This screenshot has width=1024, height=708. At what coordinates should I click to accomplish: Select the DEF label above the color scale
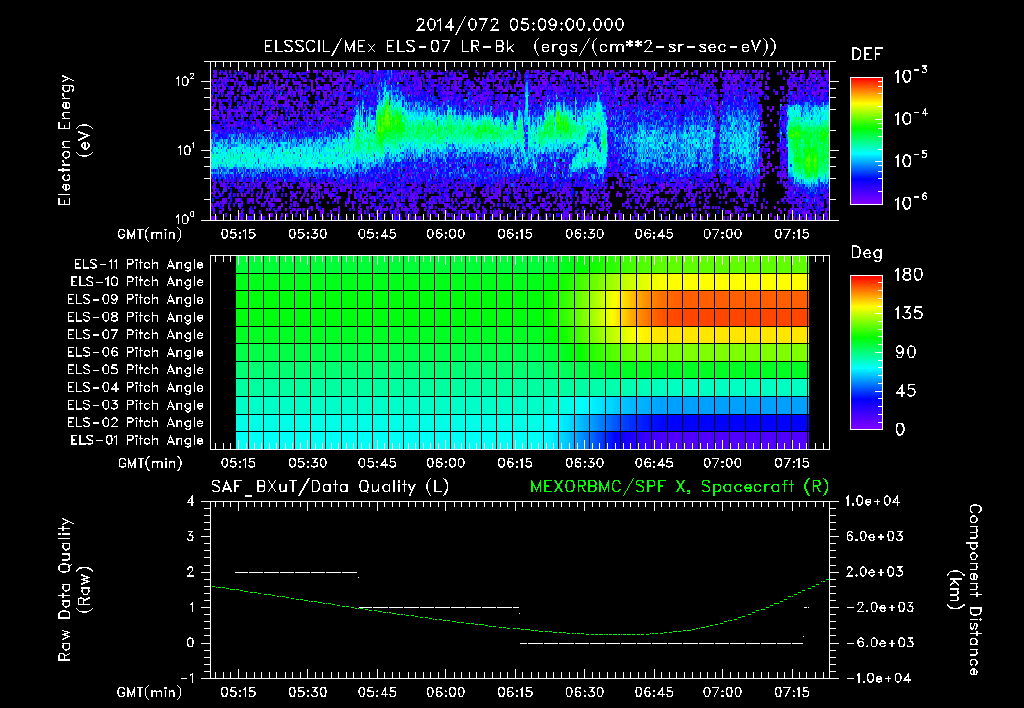[867, 55]
